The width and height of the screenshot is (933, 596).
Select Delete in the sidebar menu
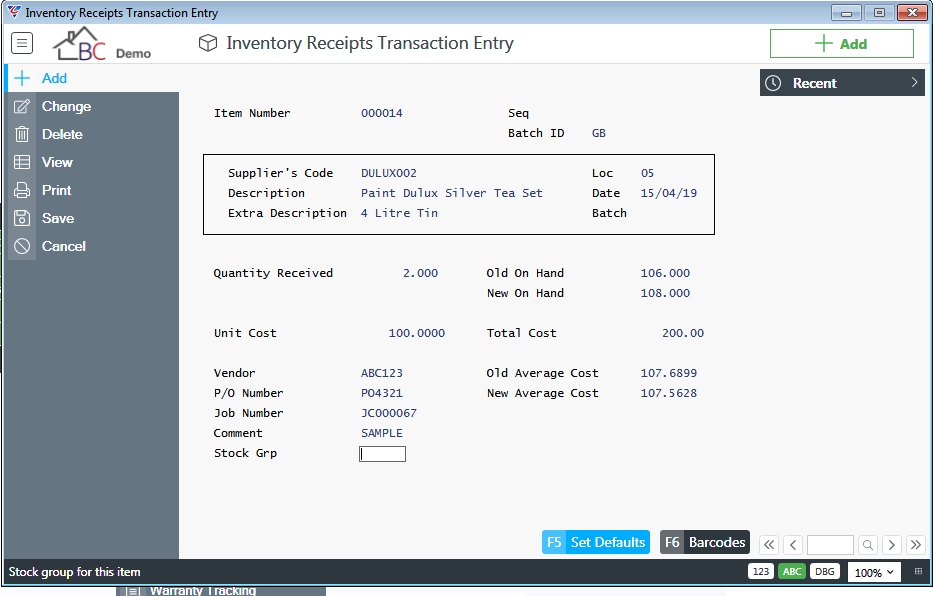pos(92,134)
